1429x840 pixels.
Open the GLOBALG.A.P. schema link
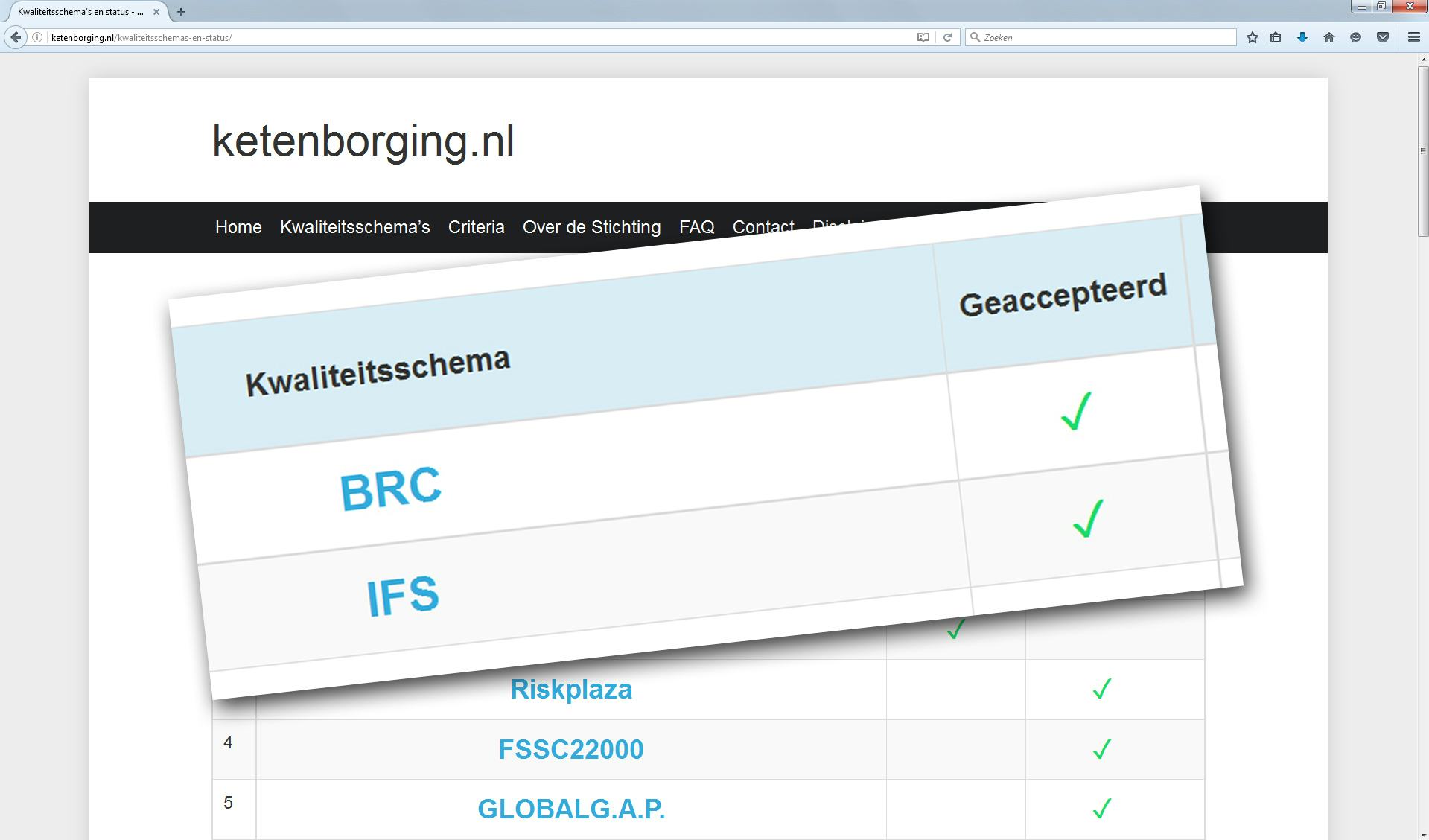pos(570,809)
